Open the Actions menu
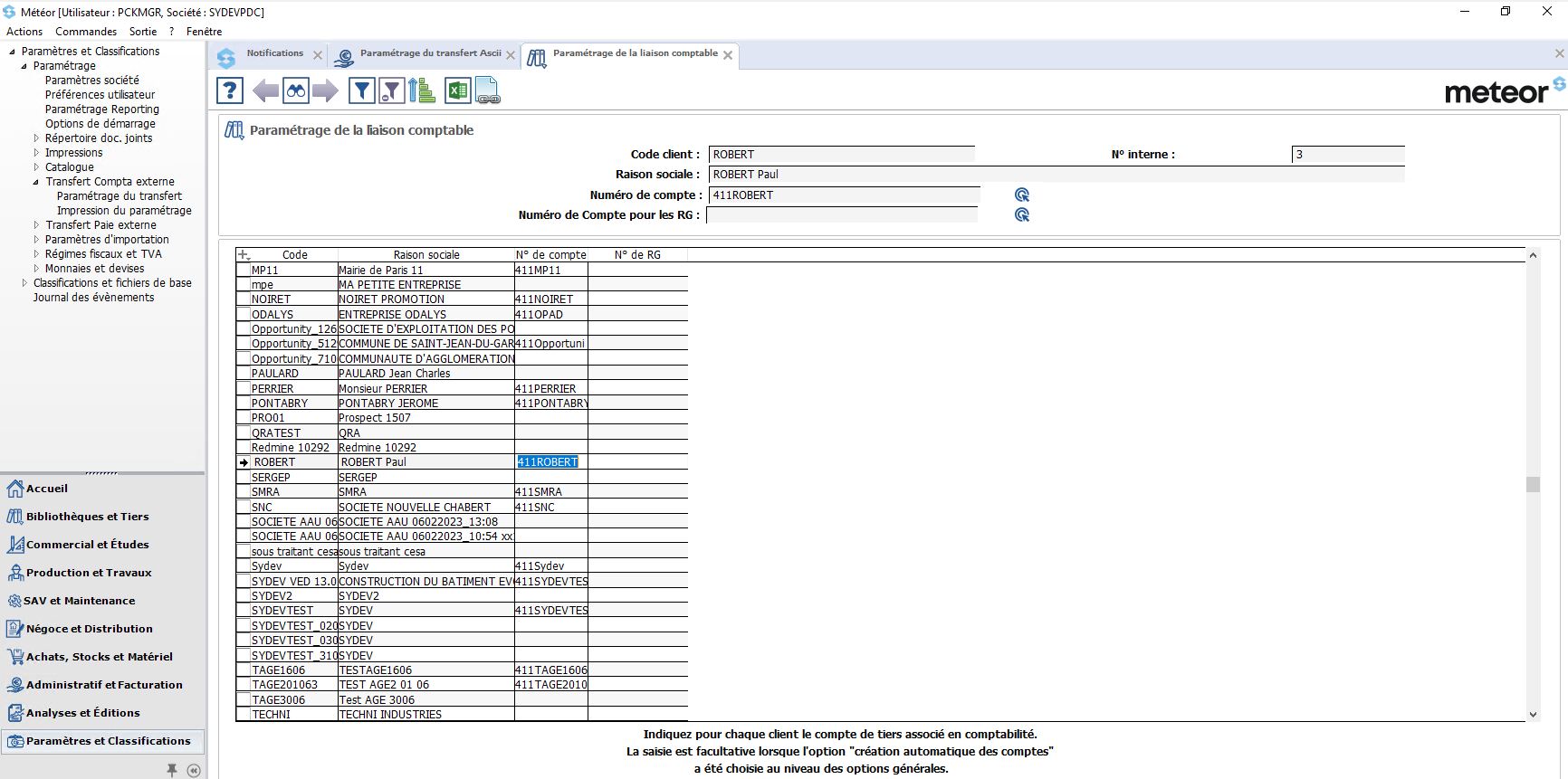Viewport: 1568px width, 779px height. (x=24, y=32)
